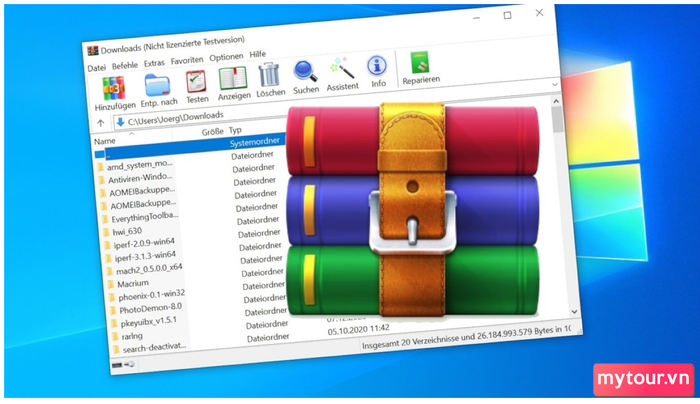Open the Extras menu

(x=154, y=63)
